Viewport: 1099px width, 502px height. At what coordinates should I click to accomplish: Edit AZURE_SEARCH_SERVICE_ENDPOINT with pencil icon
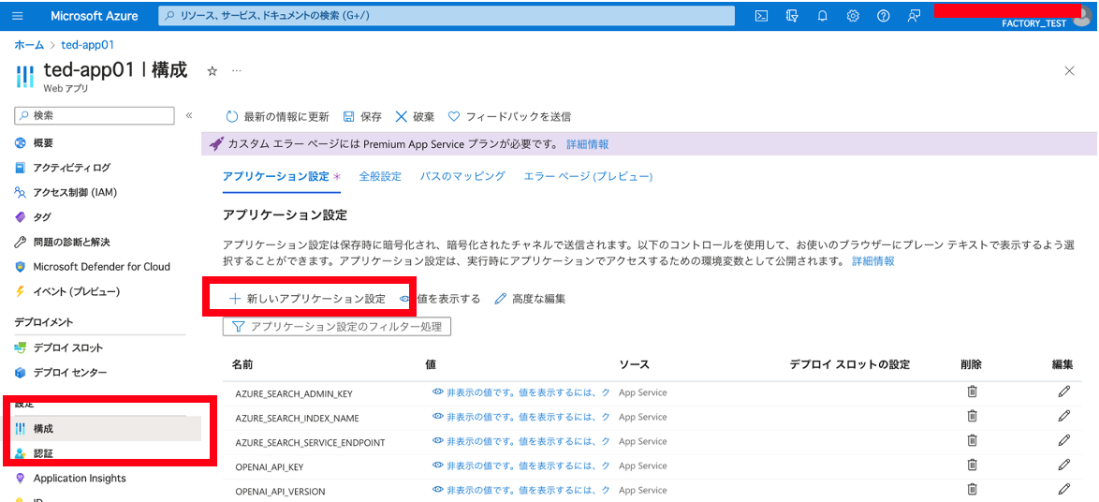[x=1064, y=440]
